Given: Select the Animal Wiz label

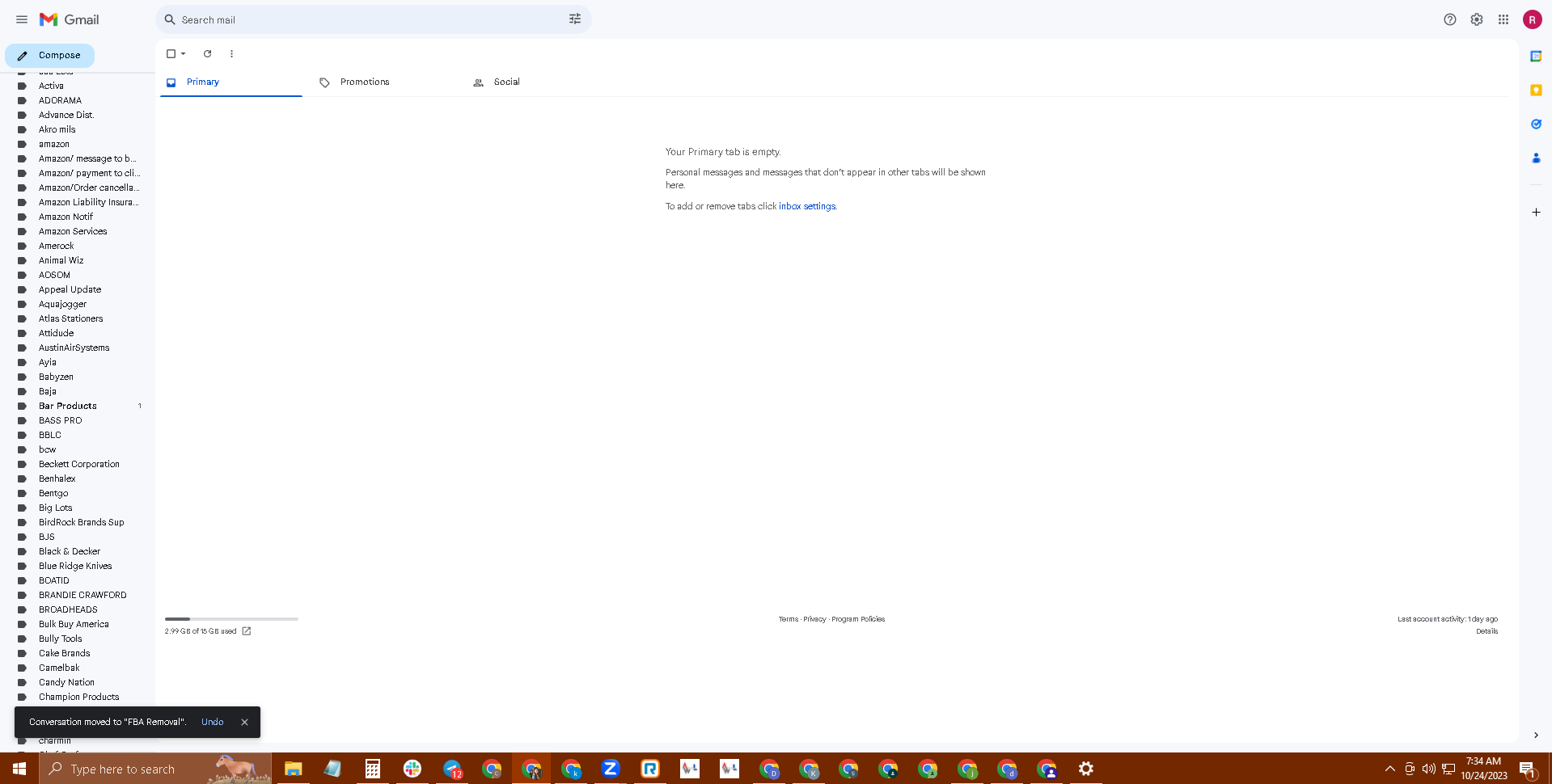Looking at the screenshot, I should [61, 261].
